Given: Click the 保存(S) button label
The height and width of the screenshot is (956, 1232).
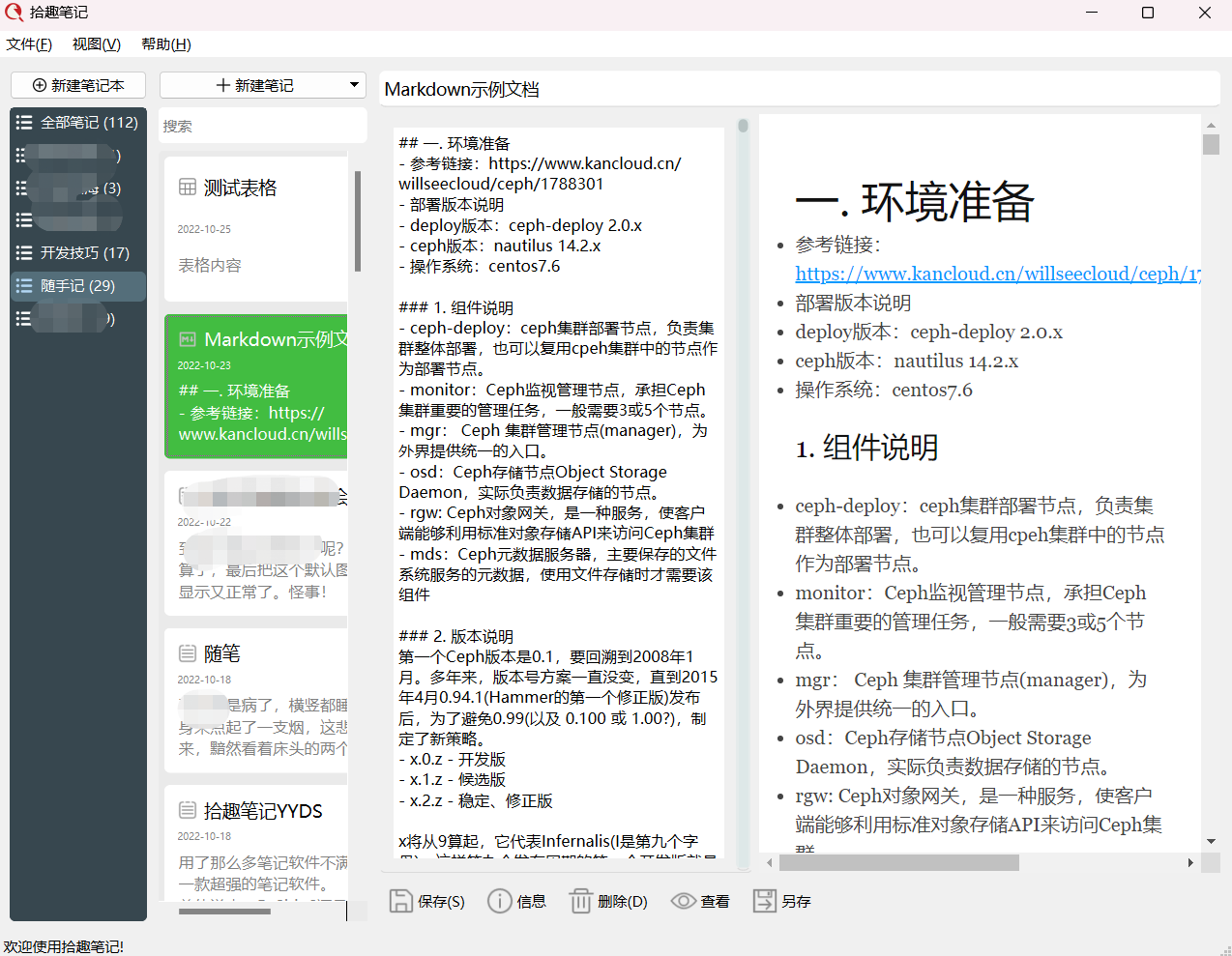Looking at the screenshot, I should point(441,902).
